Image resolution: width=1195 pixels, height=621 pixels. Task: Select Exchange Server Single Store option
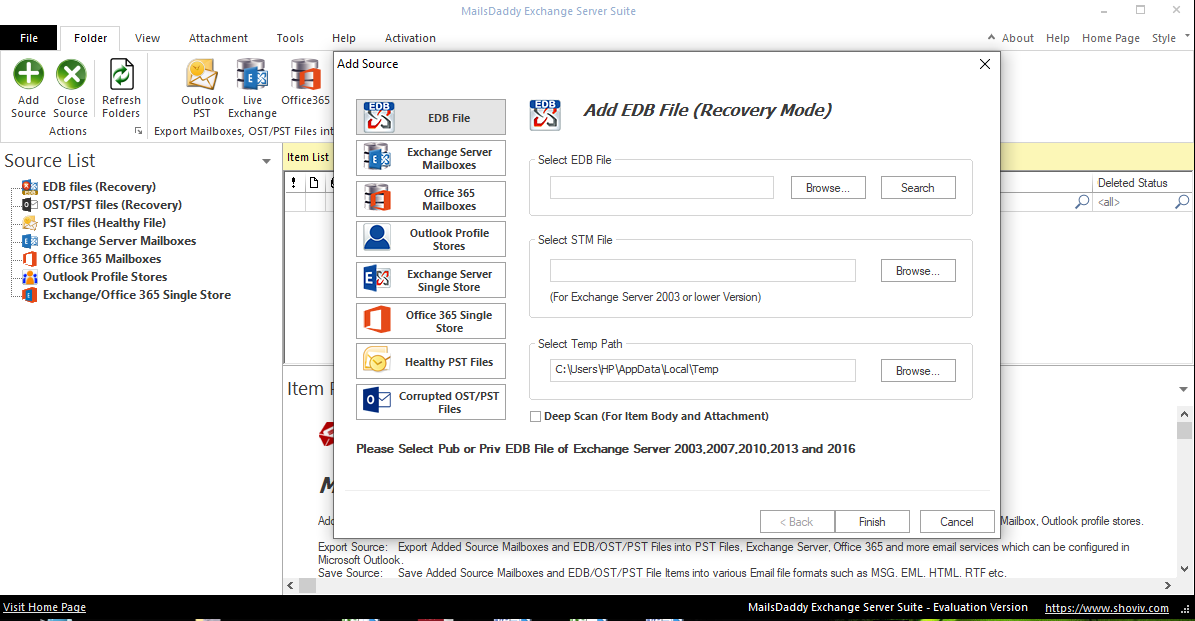(x=431, y=280)
